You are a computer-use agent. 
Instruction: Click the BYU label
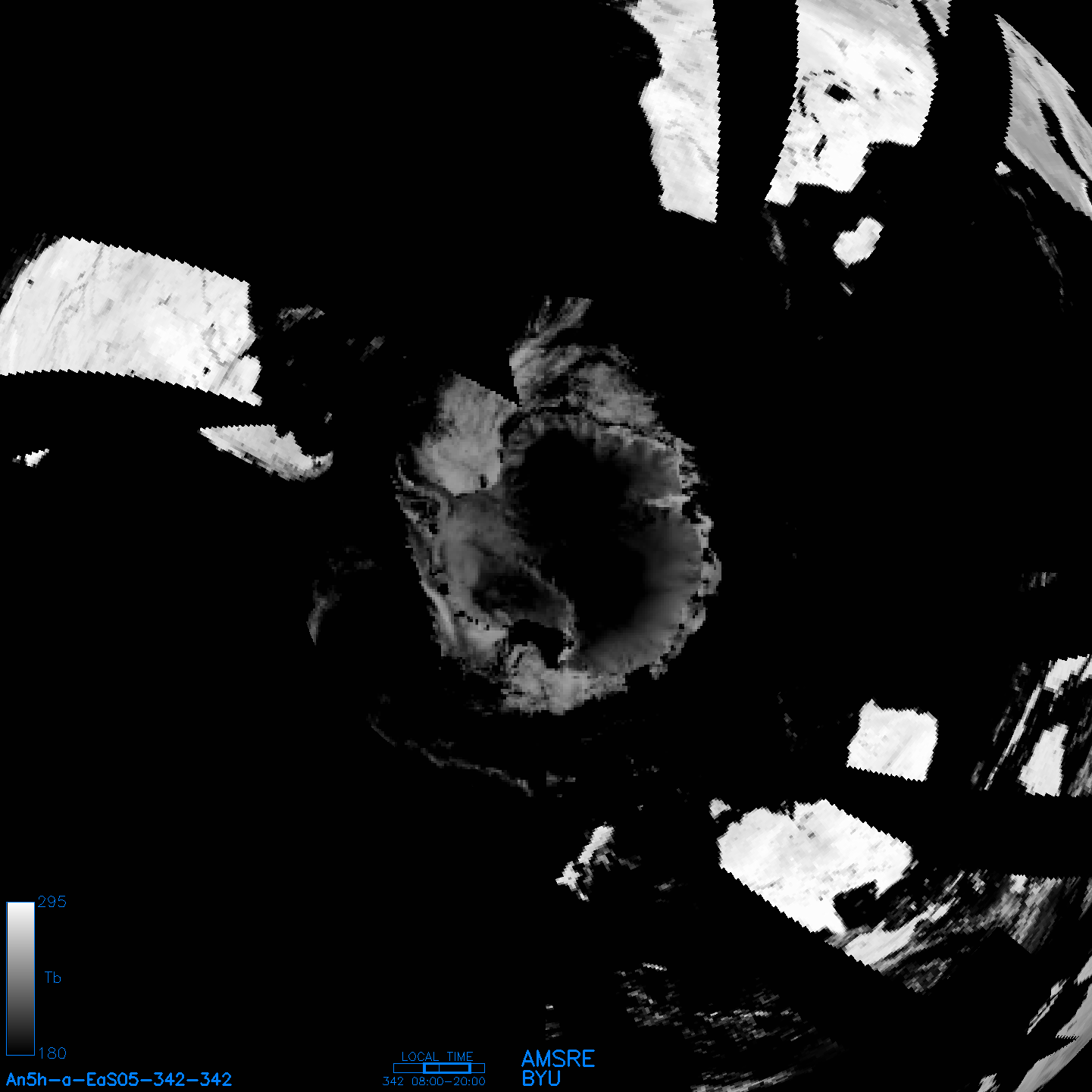(x=541, y=1078)
